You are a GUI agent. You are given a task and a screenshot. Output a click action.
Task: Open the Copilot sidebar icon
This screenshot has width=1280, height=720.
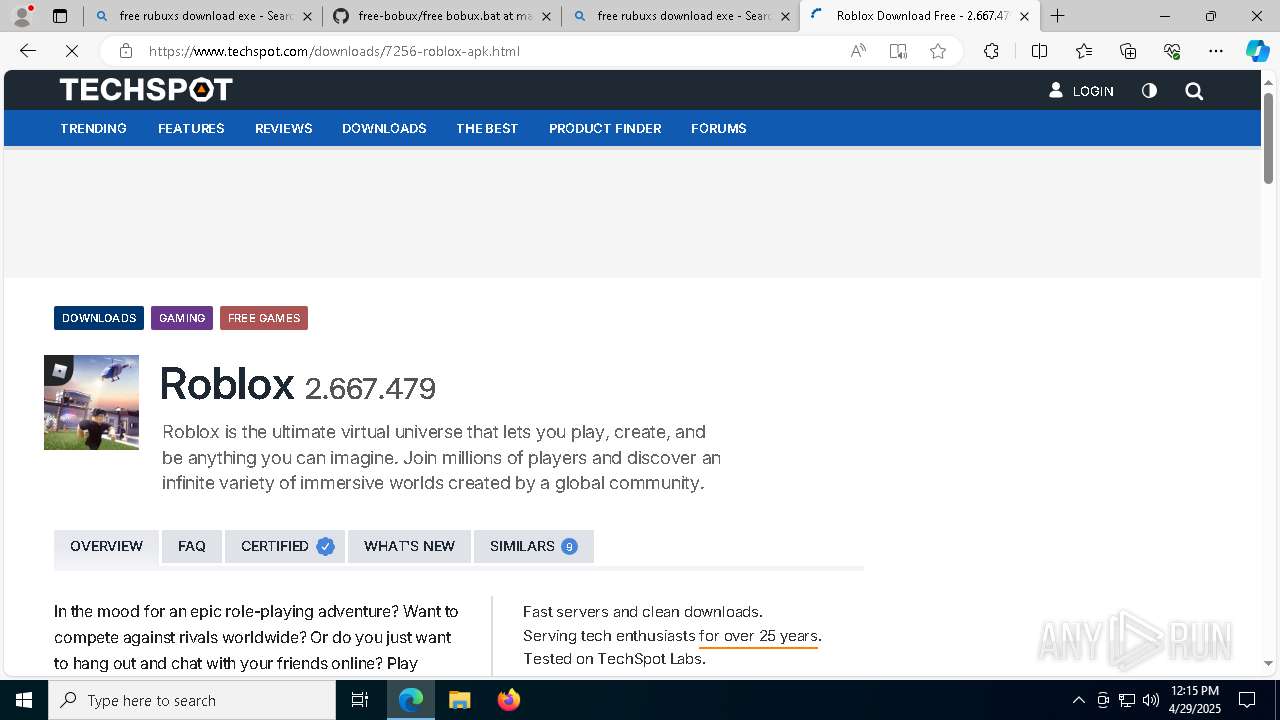1257,51
